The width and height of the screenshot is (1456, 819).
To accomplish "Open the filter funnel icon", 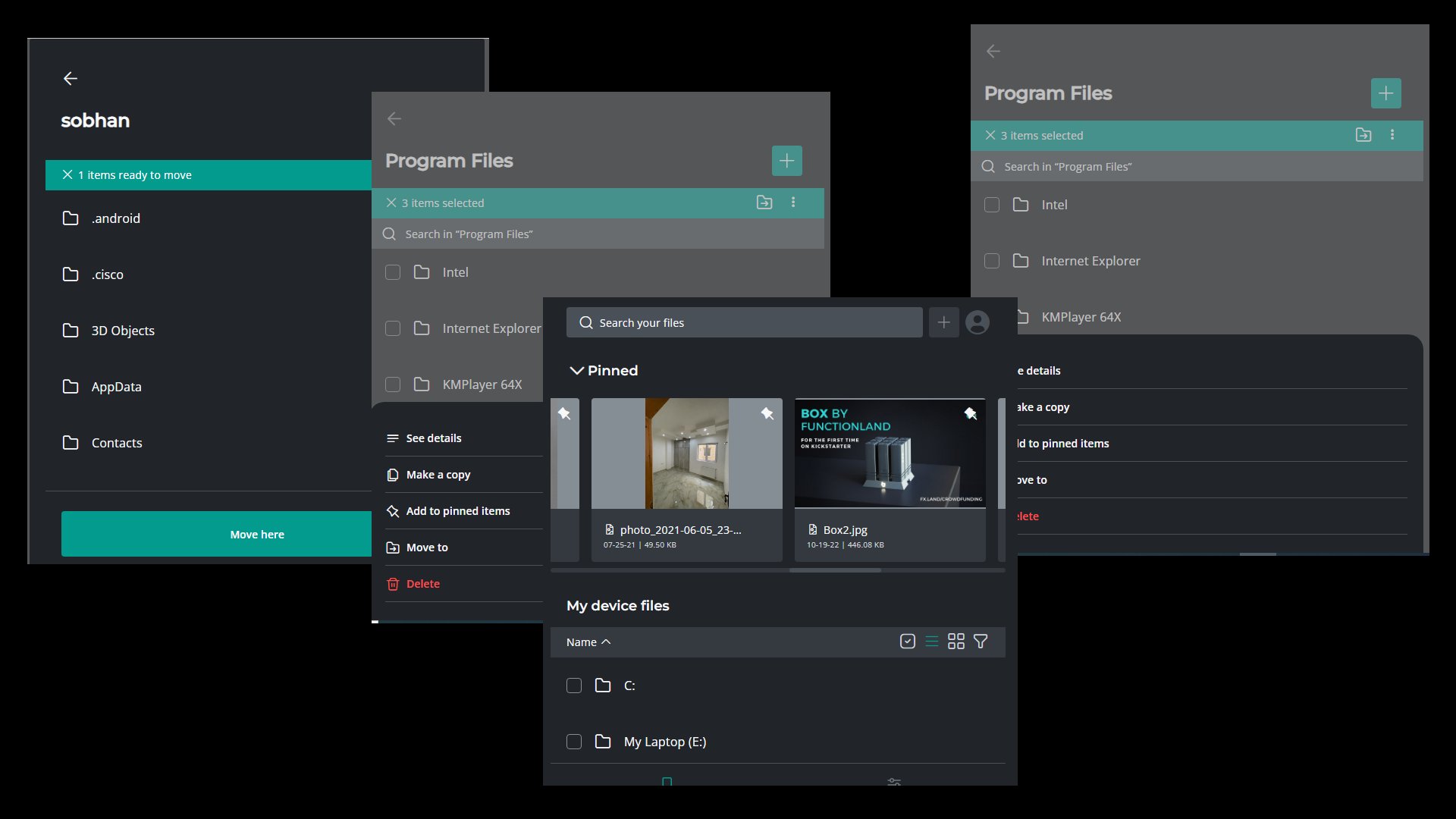I will coord(981,642).
